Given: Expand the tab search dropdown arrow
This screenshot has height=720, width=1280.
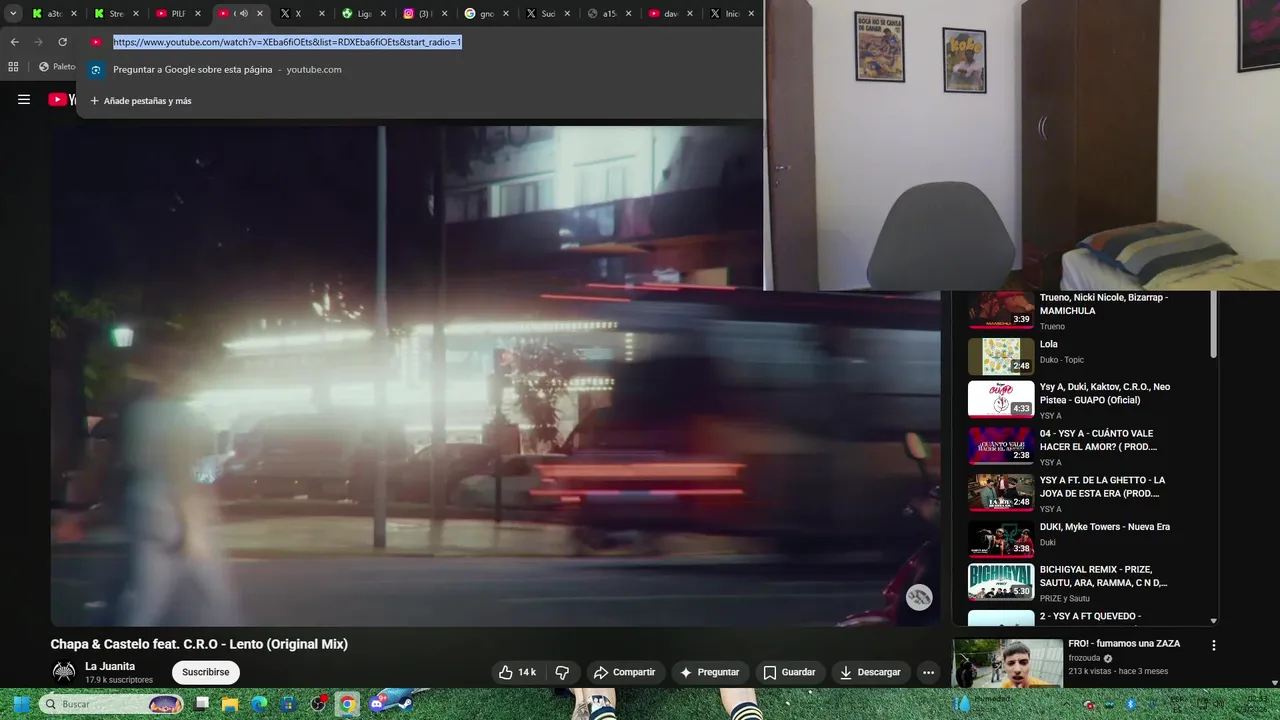Looking at the screenshot, I should pyautogui.click(x=13, y=14).
